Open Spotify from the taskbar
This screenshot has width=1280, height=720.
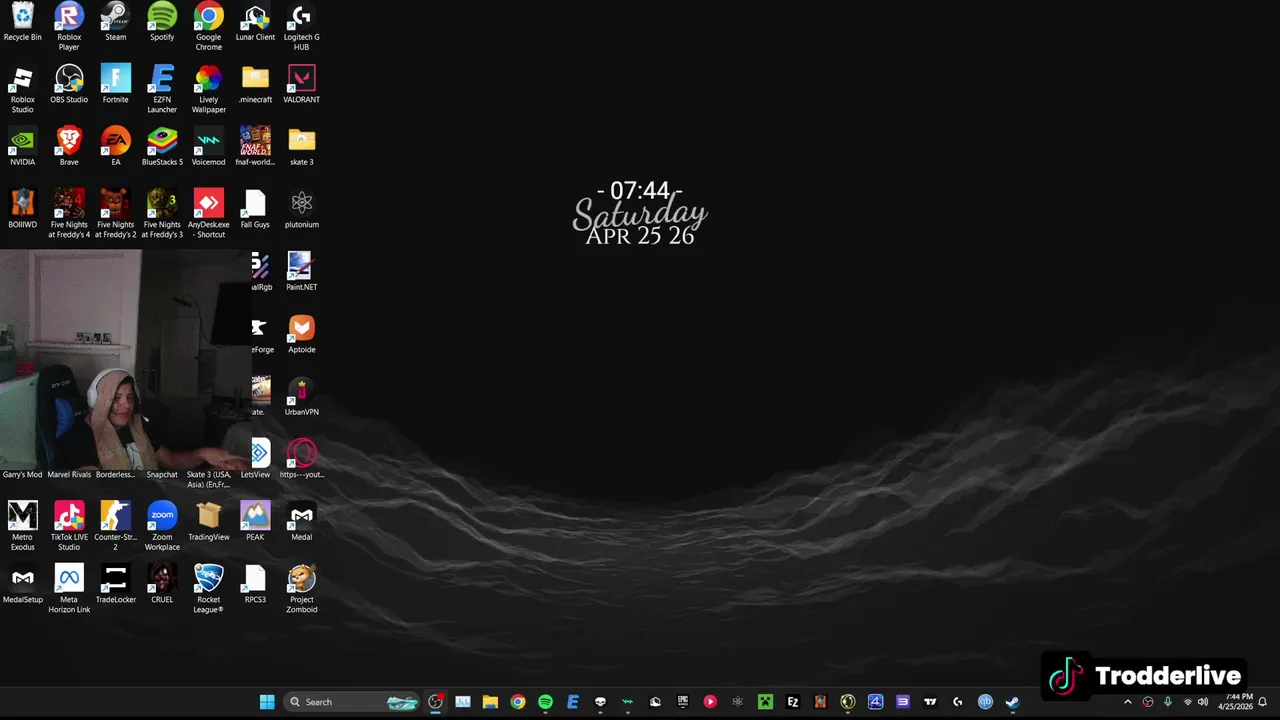(545, 702)
